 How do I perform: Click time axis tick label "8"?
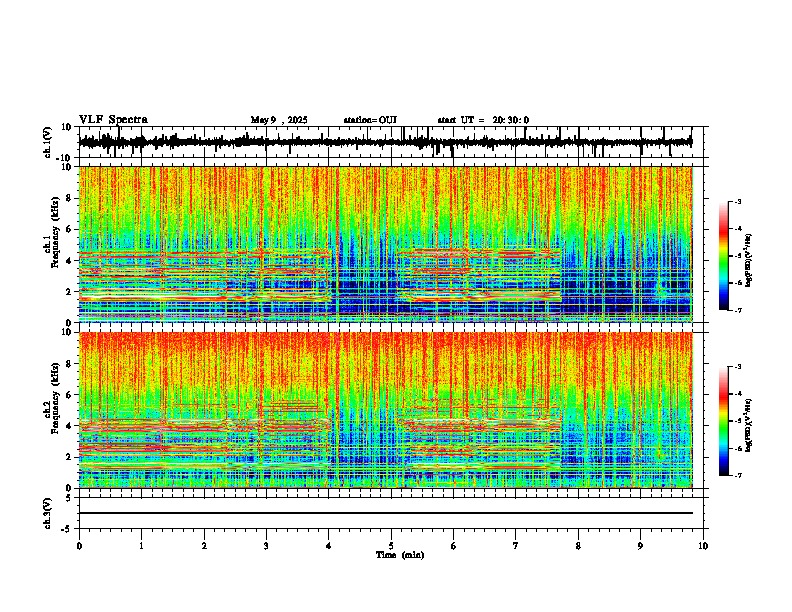578,546
